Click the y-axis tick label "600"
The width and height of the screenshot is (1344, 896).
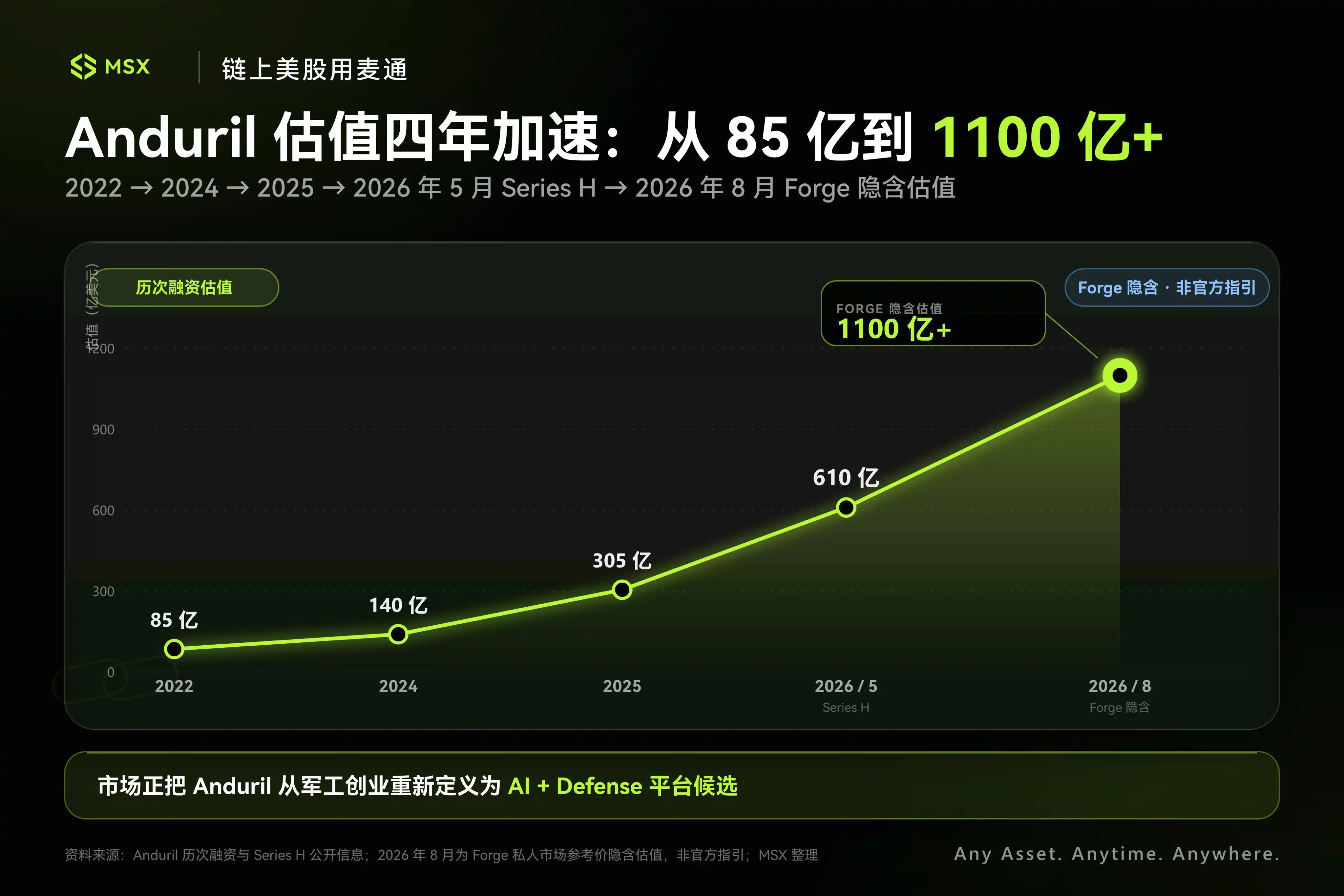click(x=103, y=510)
